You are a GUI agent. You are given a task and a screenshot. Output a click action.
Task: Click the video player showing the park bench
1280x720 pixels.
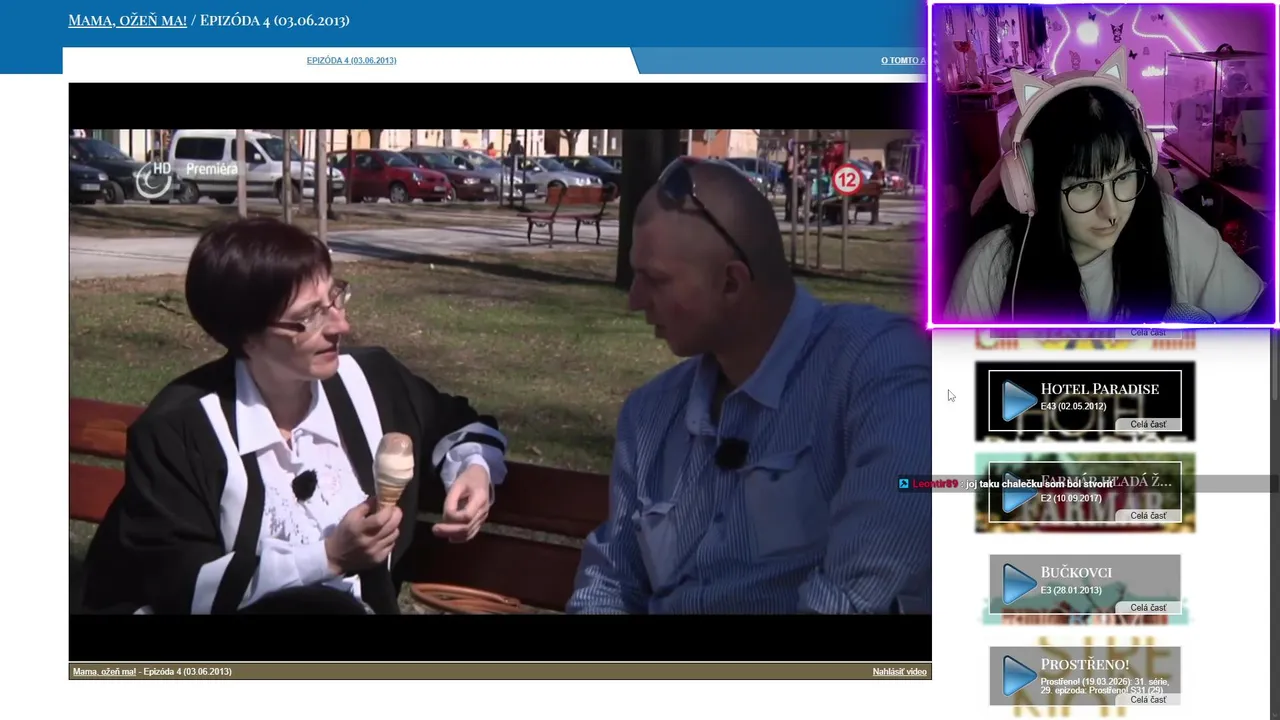point(500,371)
